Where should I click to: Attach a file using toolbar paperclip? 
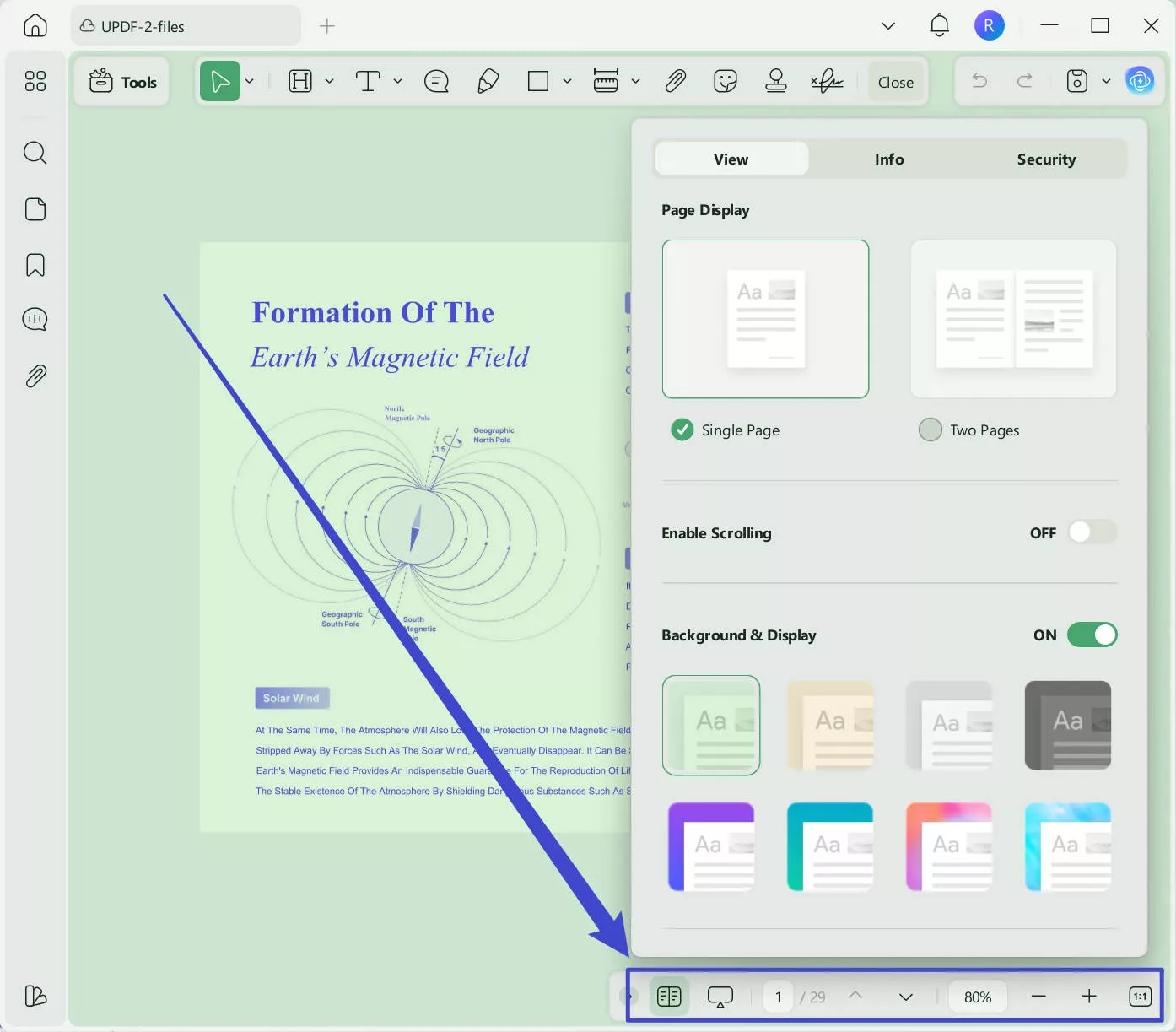pyautogui.click(x=675, y=81)
